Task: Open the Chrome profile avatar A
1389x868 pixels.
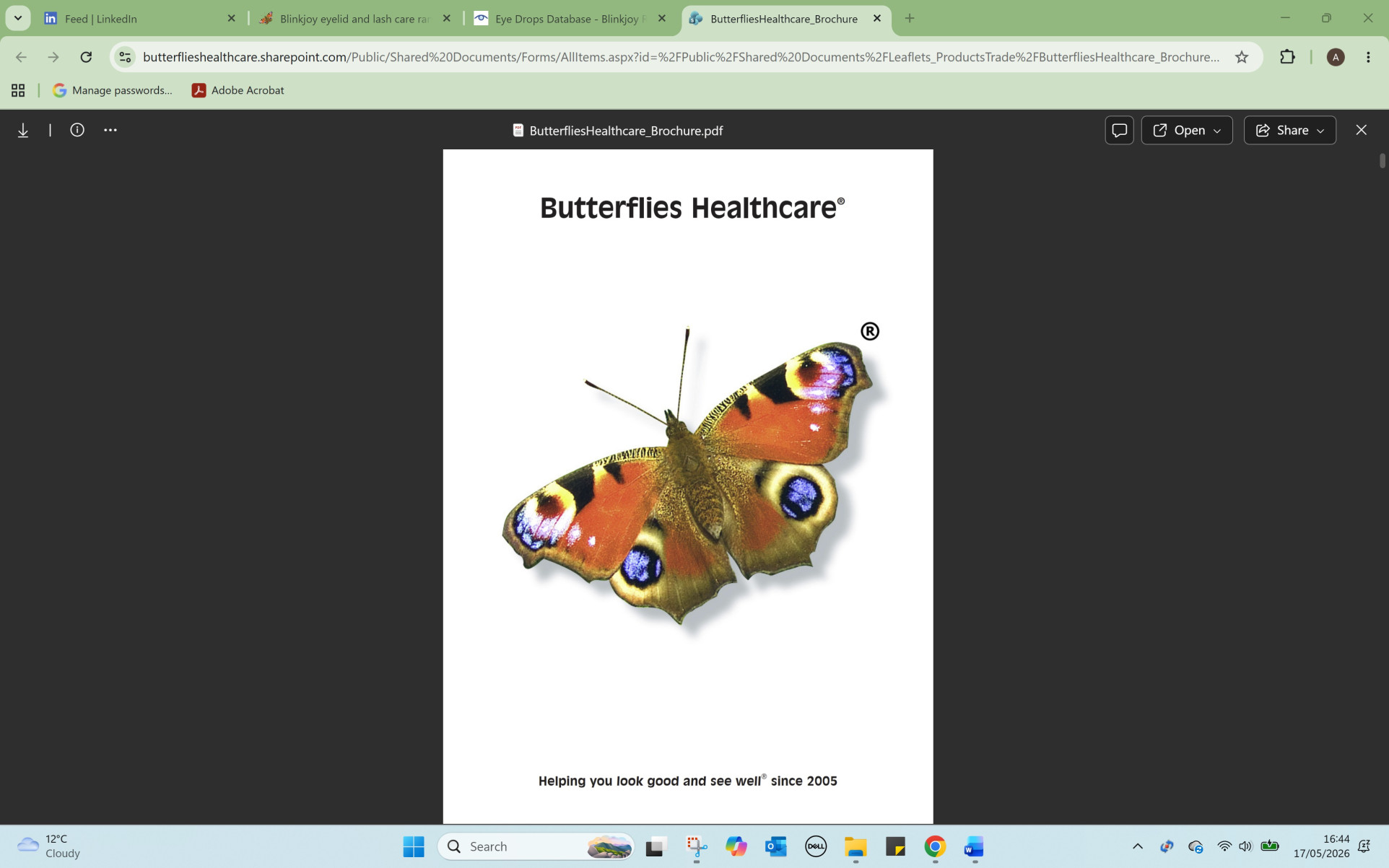Action: (1335, 57)
